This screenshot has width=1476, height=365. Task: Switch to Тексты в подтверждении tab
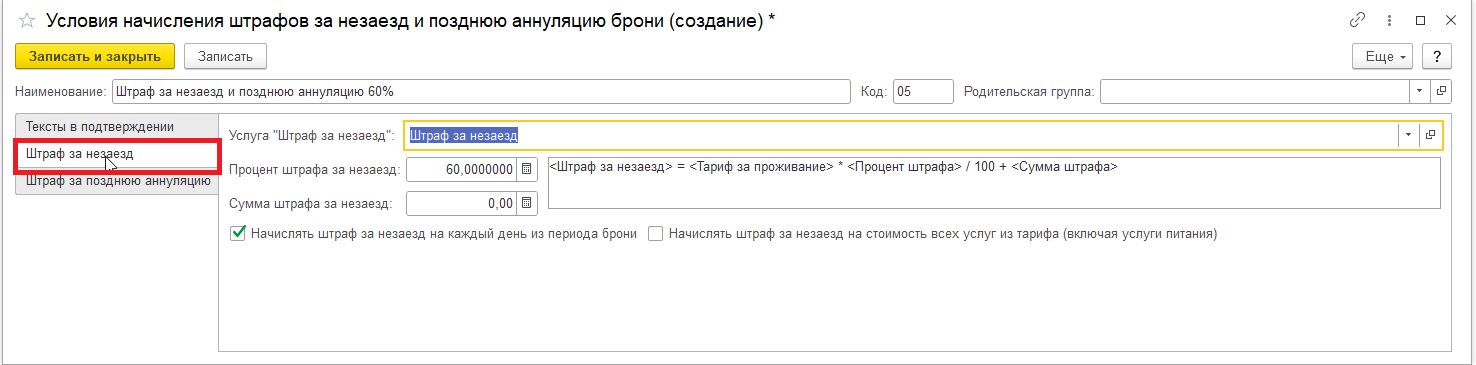tap(117, 127)
